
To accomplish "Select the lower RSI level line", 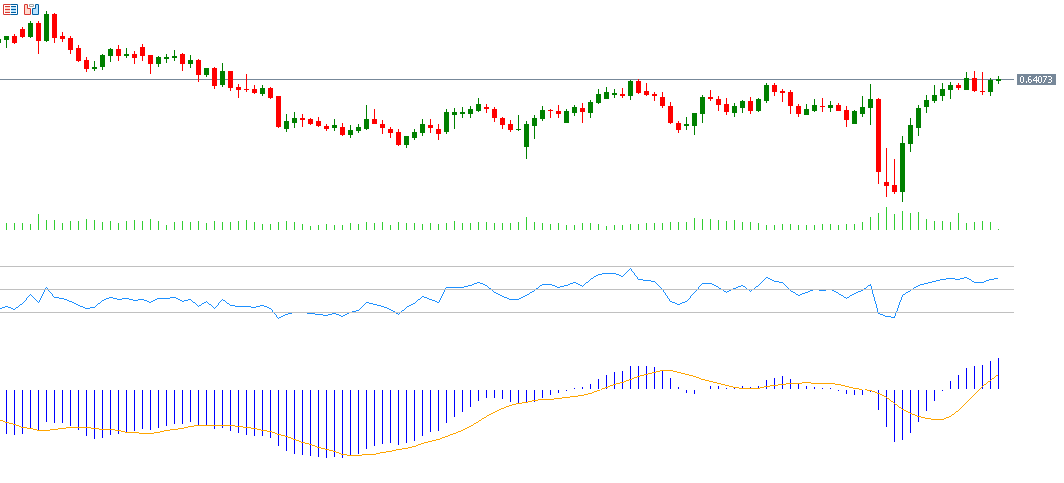I will (500, 313).
